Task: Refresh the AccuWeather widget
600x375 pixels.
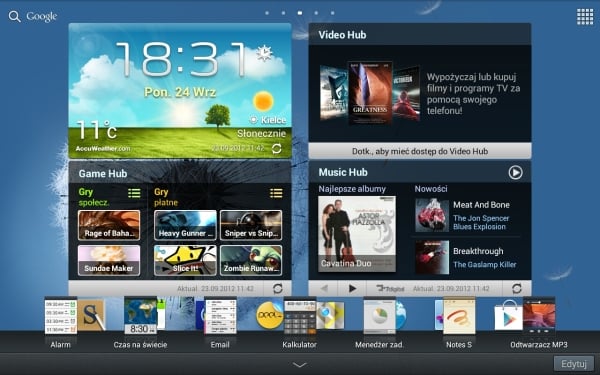Action: click(276, 149)
